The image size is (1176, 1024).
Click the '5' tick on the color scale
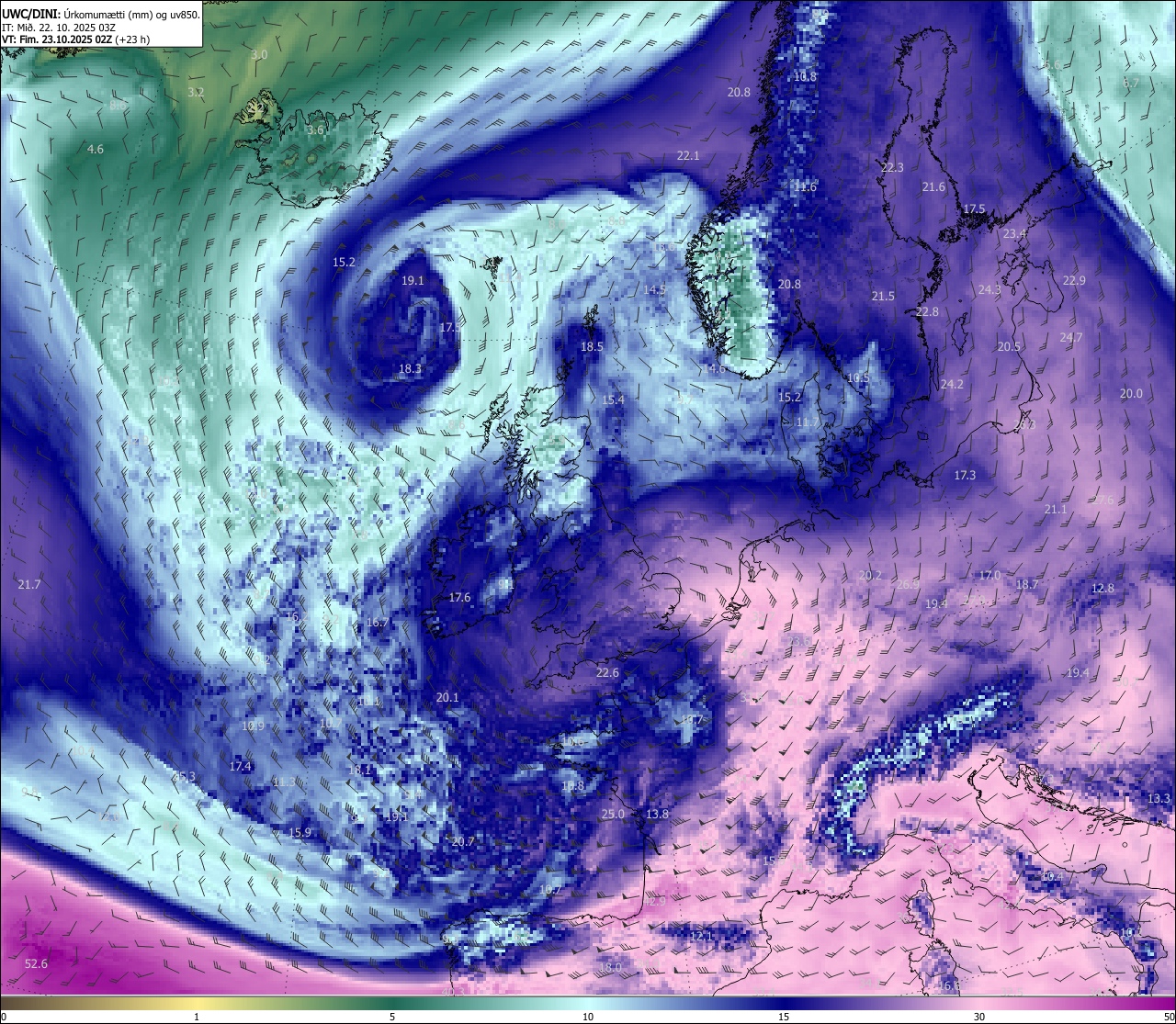(392, 1017)
